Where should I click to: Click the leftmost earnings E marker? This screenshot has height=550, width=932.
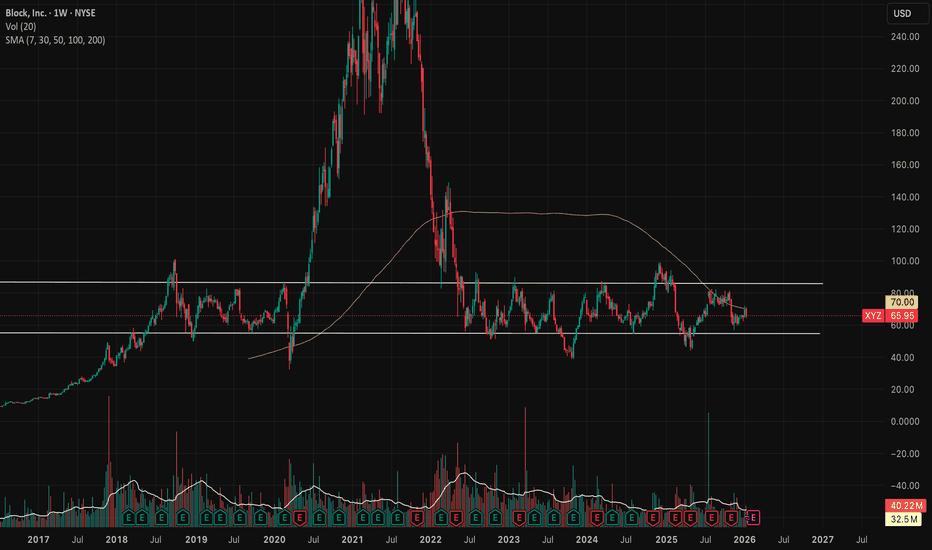[128, 518]
